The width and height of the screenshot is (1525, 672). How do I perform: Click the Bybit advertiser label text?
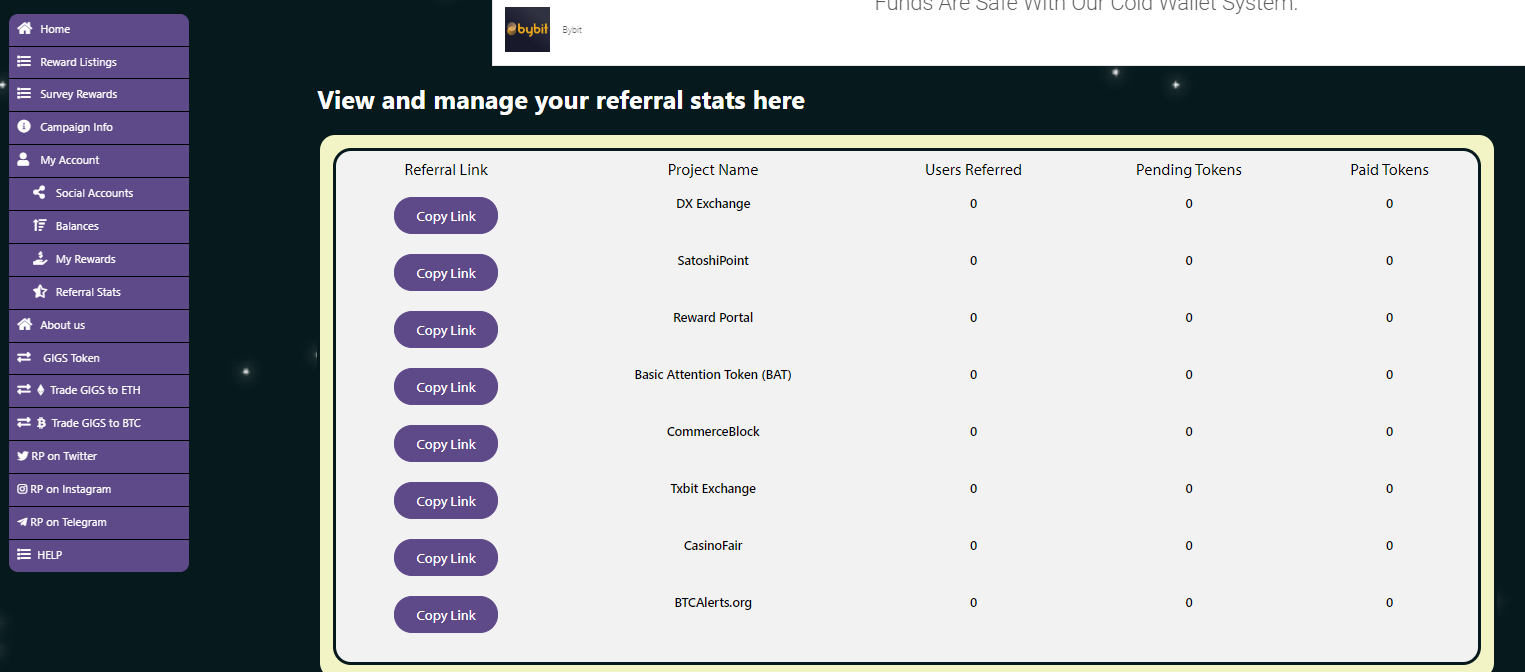point(572,31)
